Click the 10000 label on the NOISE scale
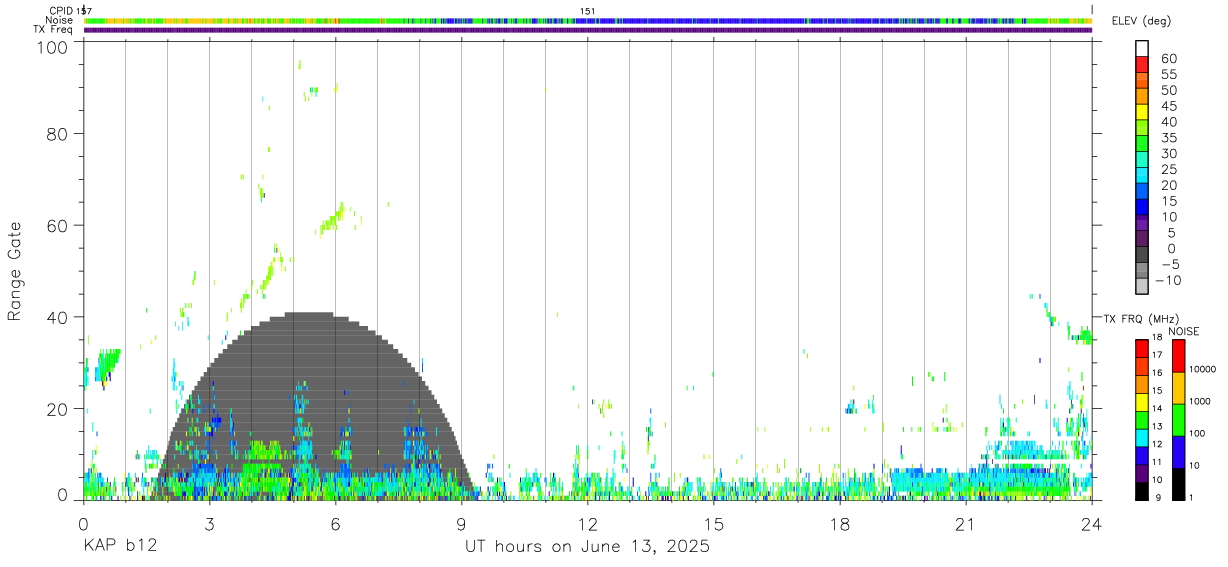This screenshot has width=1228, height=567. click(x=1203, y=370)
